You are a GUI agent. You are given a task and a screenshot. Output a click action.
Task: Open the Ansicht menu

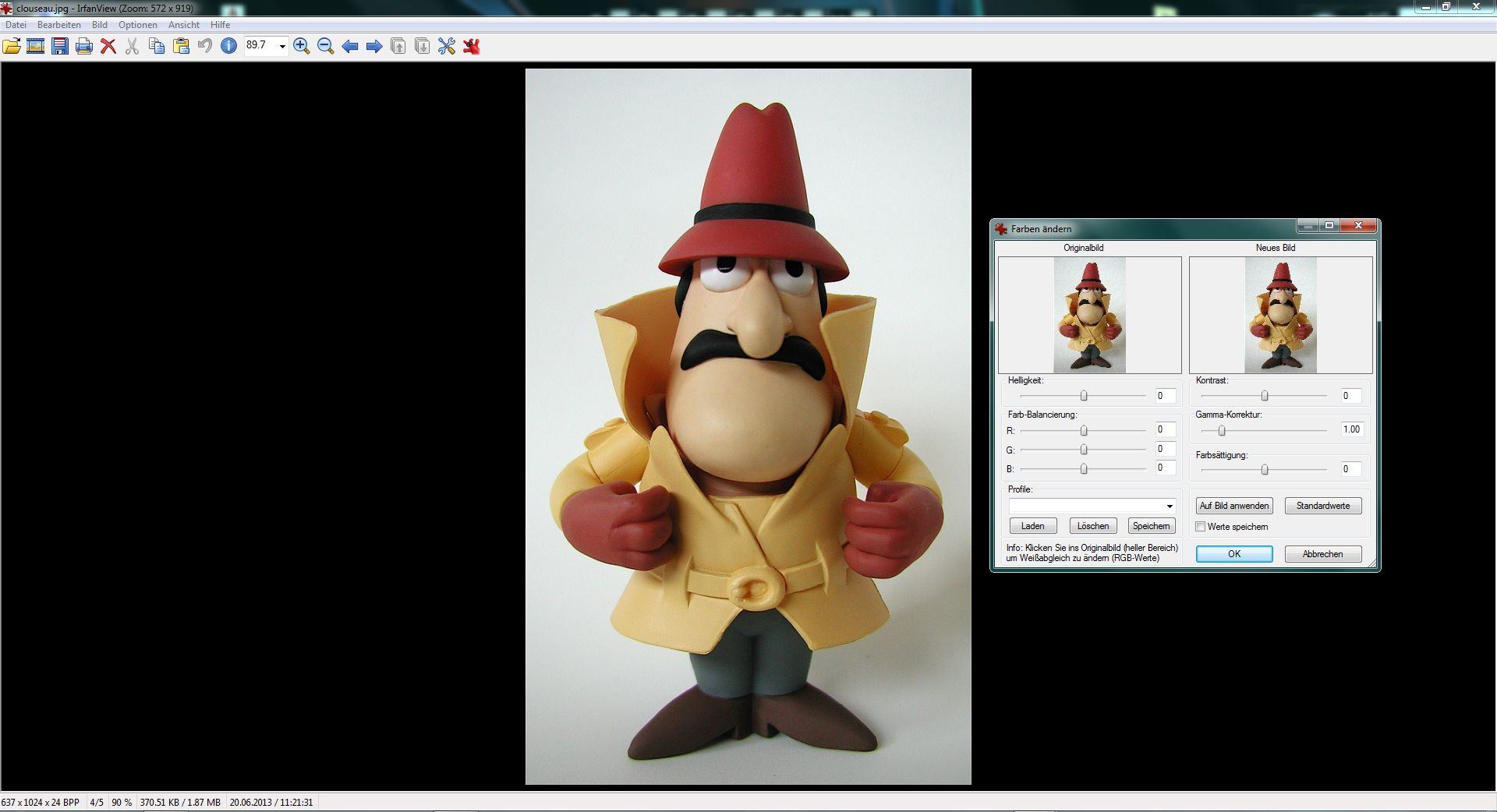184,25
